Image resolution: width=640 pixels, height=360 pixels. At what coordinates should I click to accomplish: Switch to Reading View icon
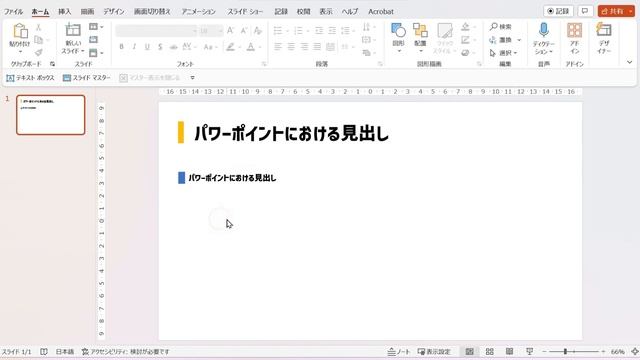509,351
